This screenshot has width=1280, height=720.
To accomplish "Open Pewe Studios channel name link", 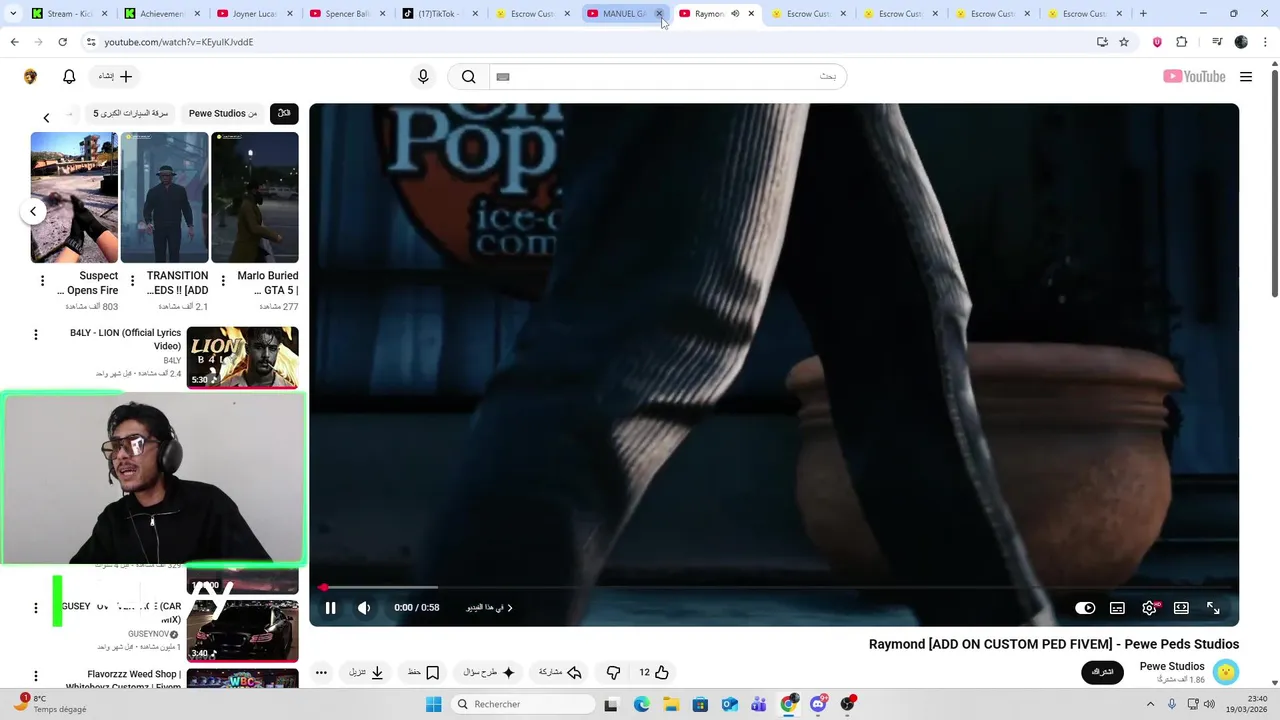I will 1171,666.
